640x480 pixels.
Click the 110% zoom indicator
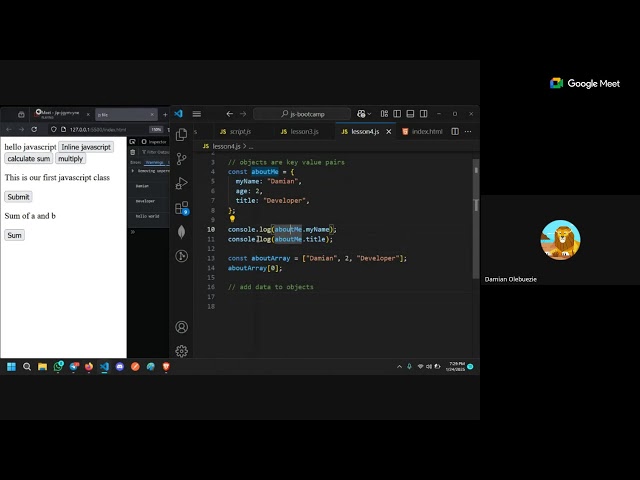[156, 129]
